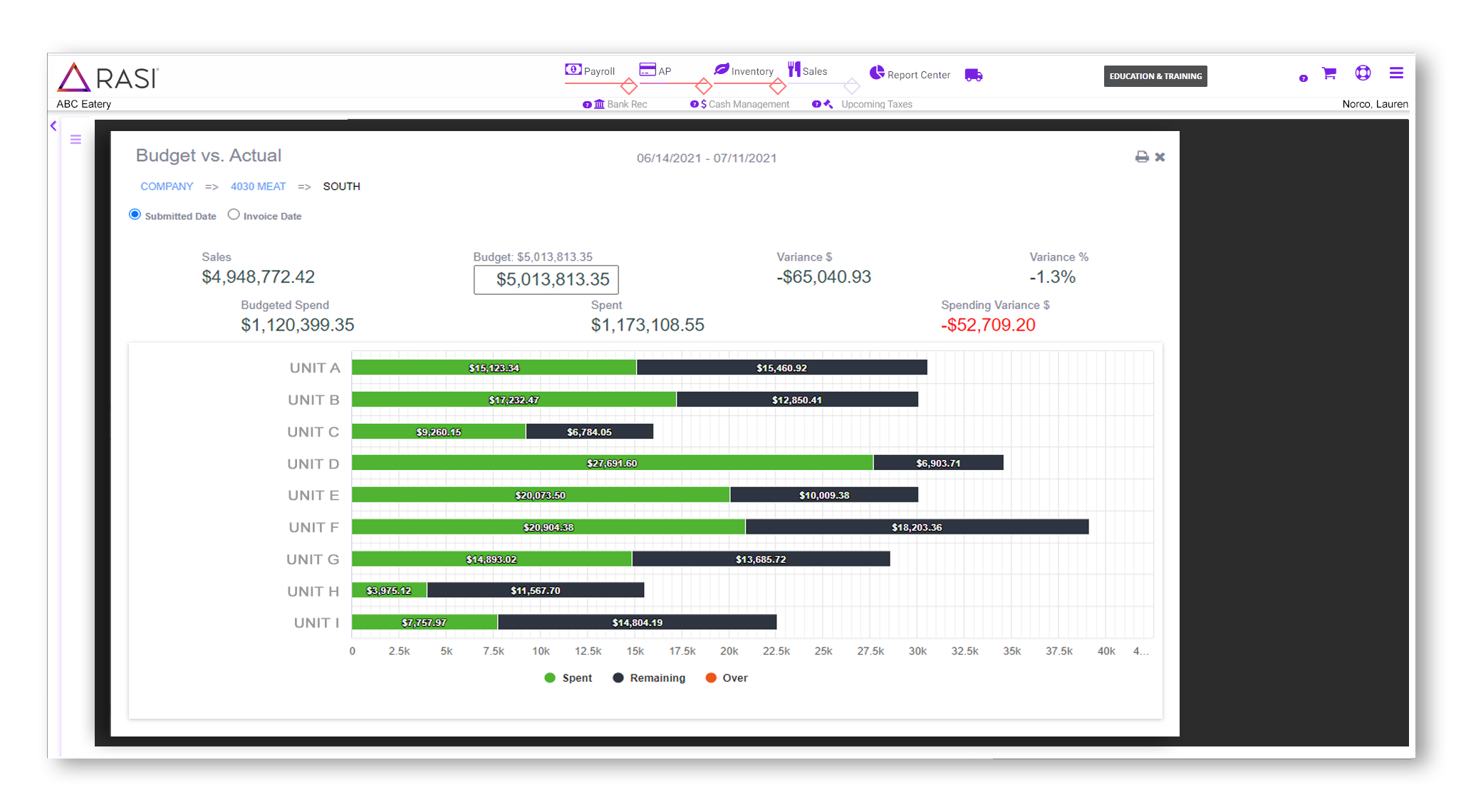Viewport: 1461px width, 812px height.
Task: Open the shopping cart icon
Action: click(1329, 73)
